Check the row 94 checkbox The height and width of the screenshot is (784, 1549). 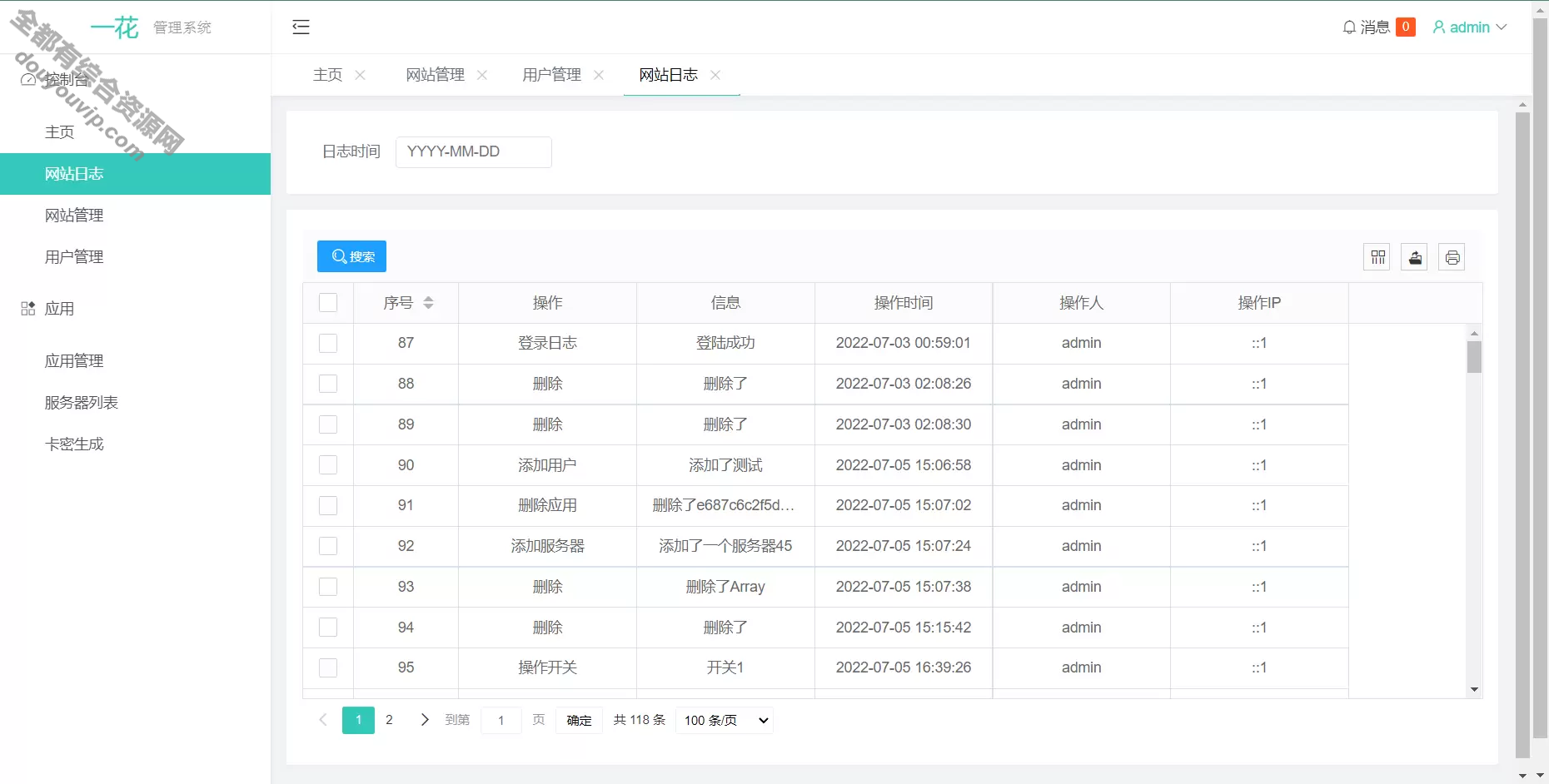coord(328,628)
